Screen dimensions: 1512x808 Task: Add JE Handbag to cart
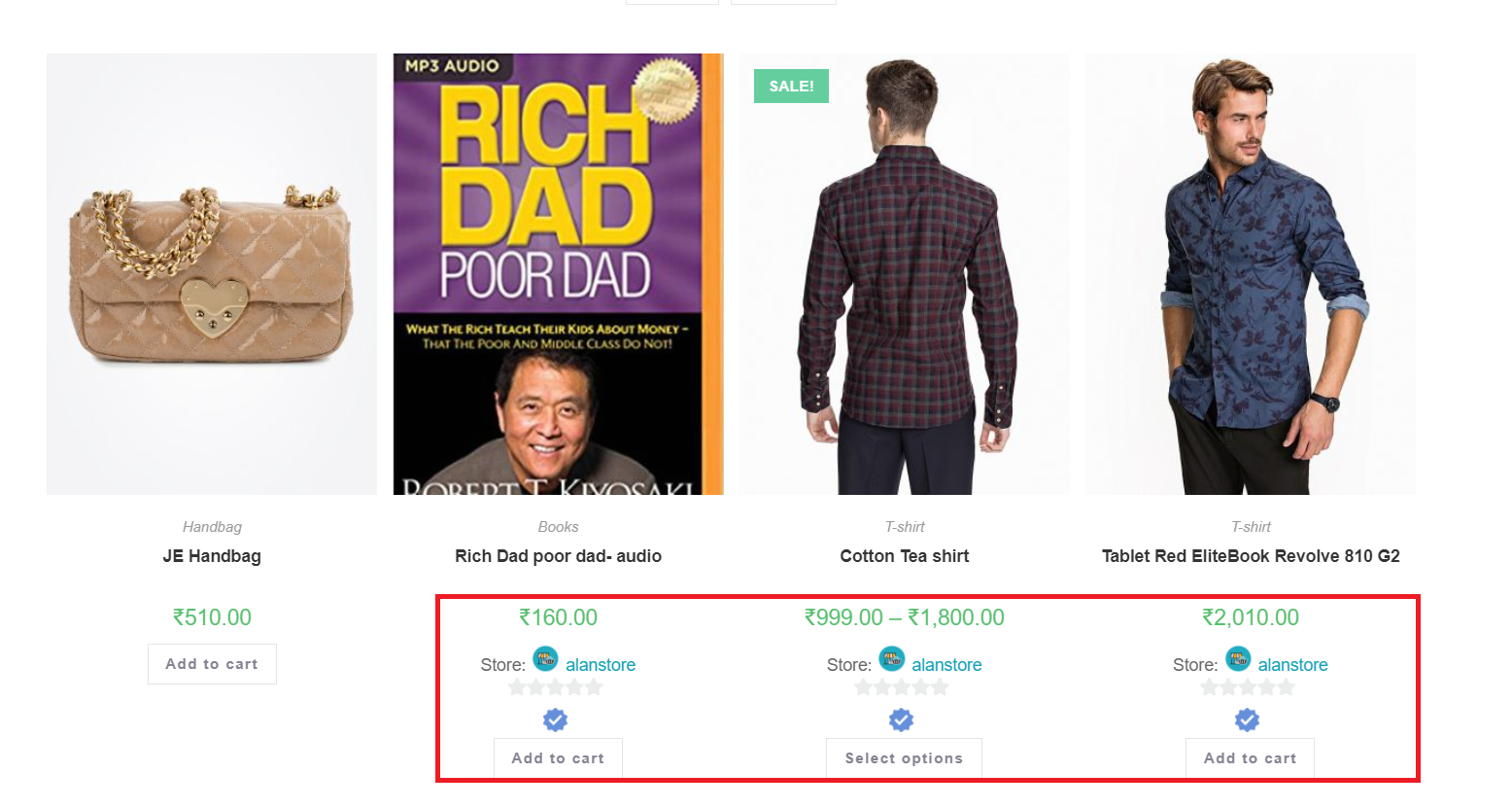pos(212,664)
